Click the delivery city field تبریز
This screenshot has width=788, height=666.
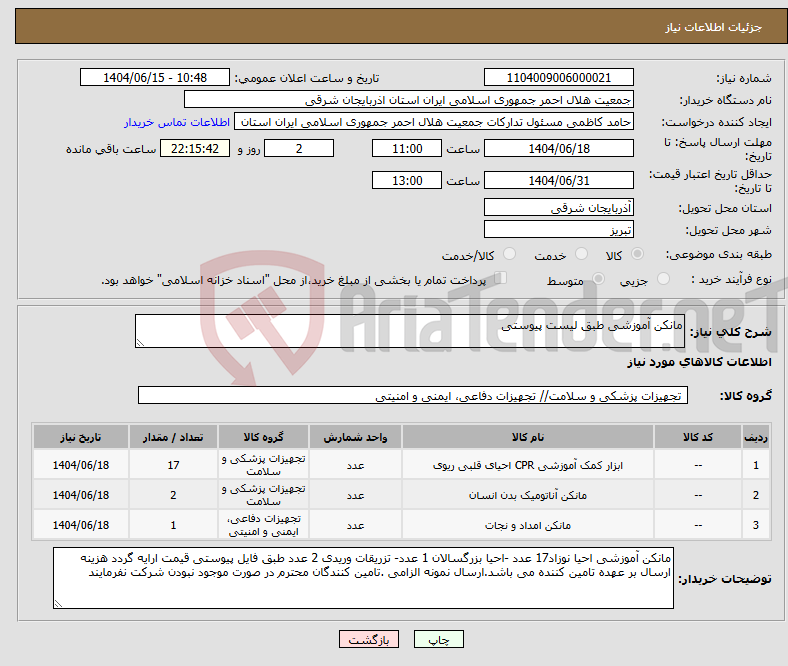558,230
